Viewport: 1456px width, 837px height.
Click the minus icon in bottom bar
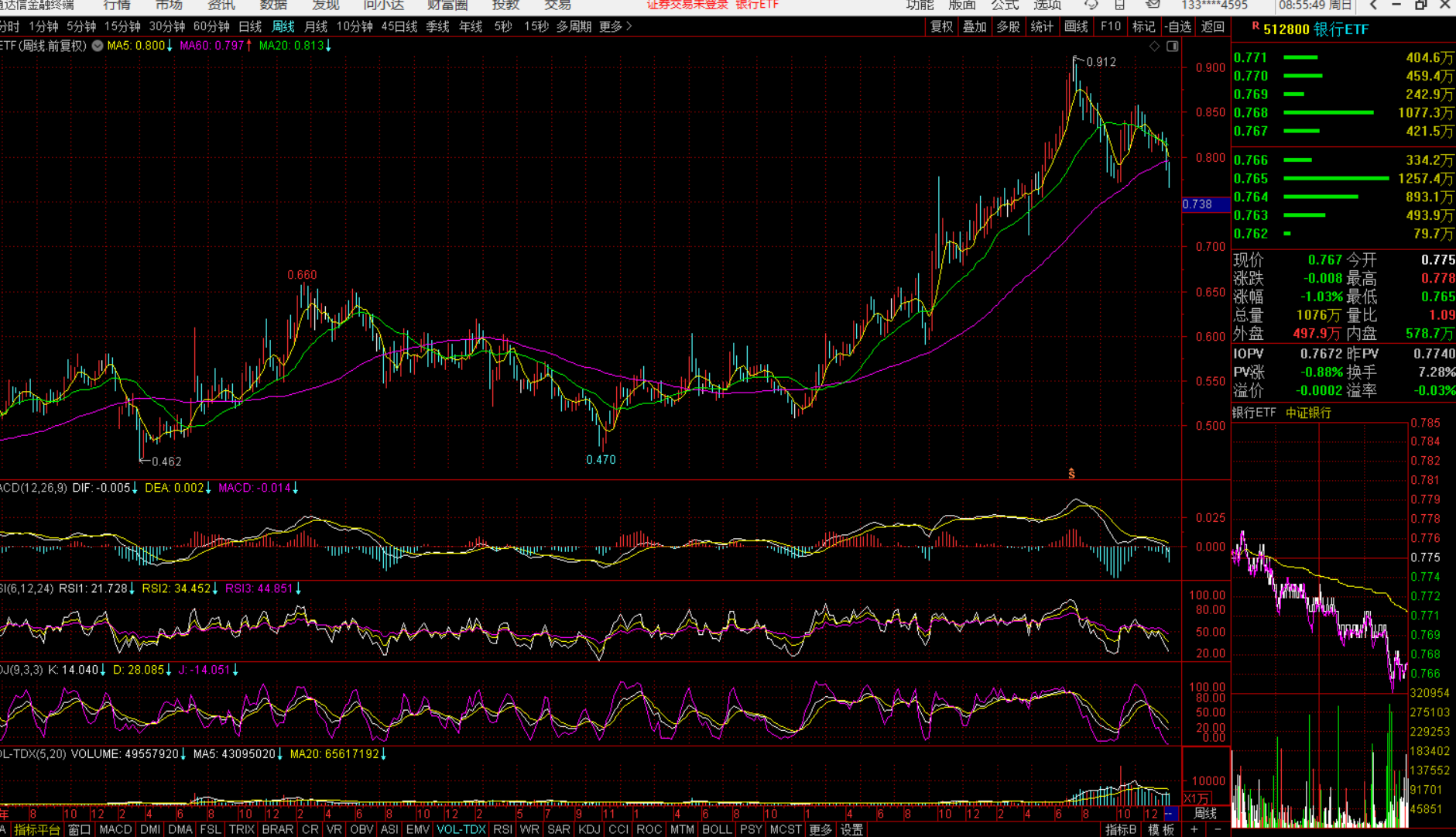(x=1218, y=829)
